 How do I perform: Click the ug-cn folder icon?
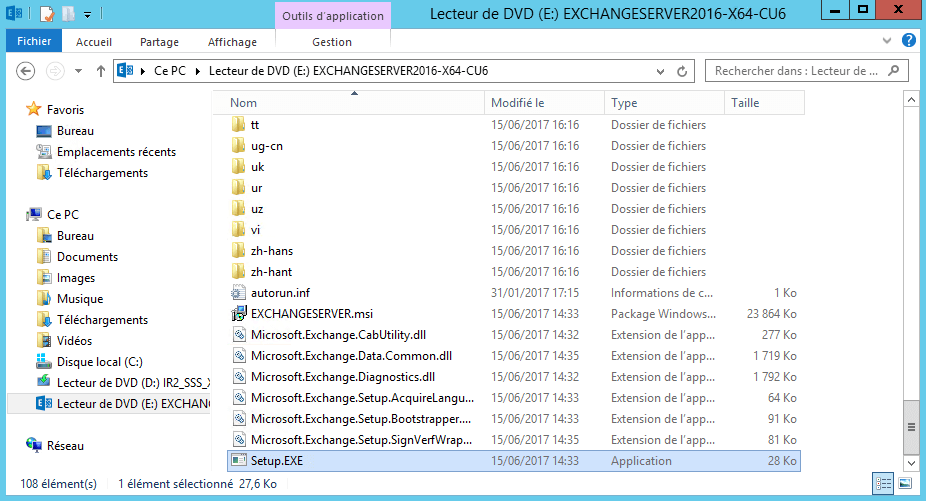pyautogui.click(x=239, y=145)
